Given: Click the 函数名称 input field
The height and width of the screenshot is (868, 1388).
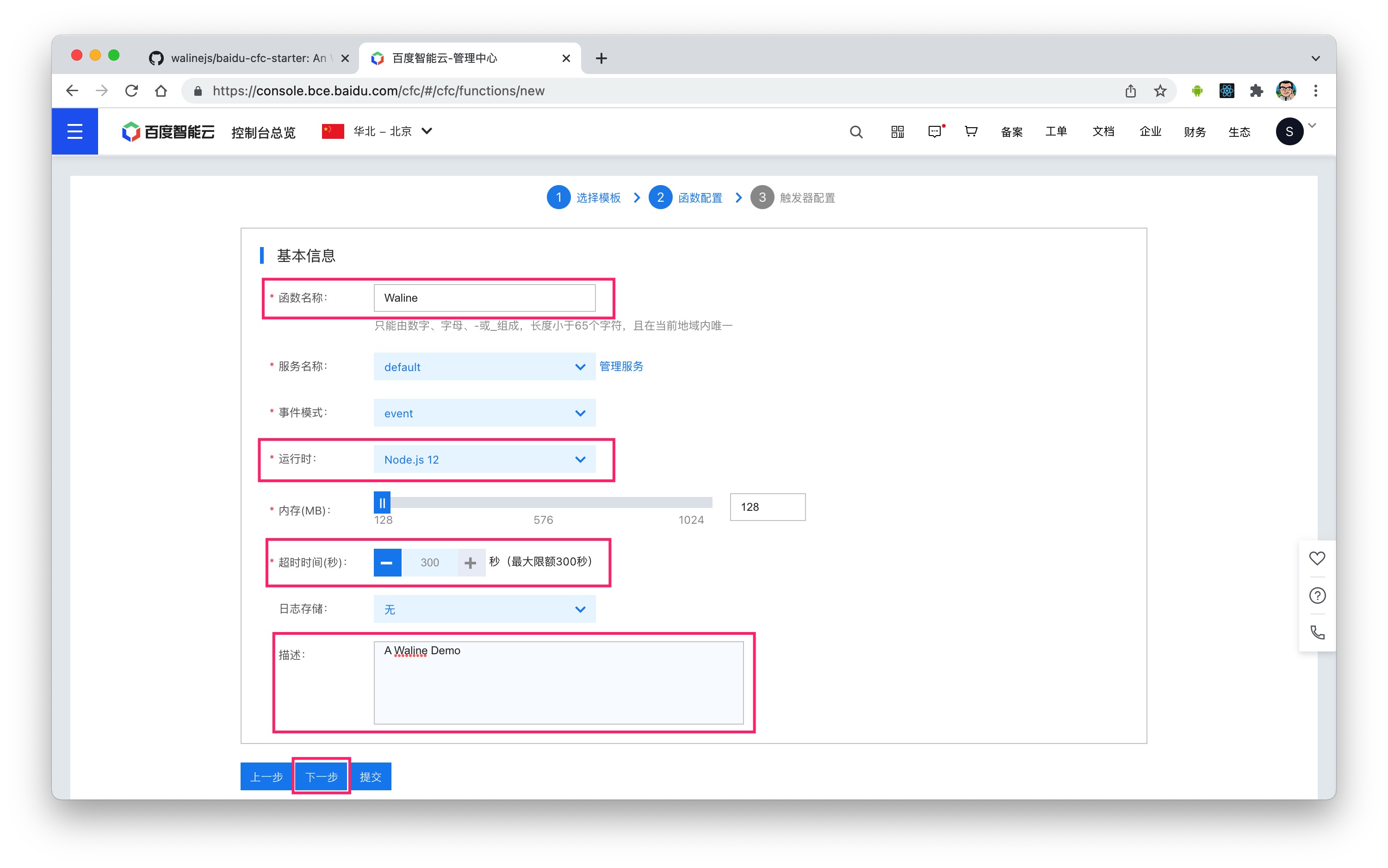Looking at the screenshot, I should (484, 298).
